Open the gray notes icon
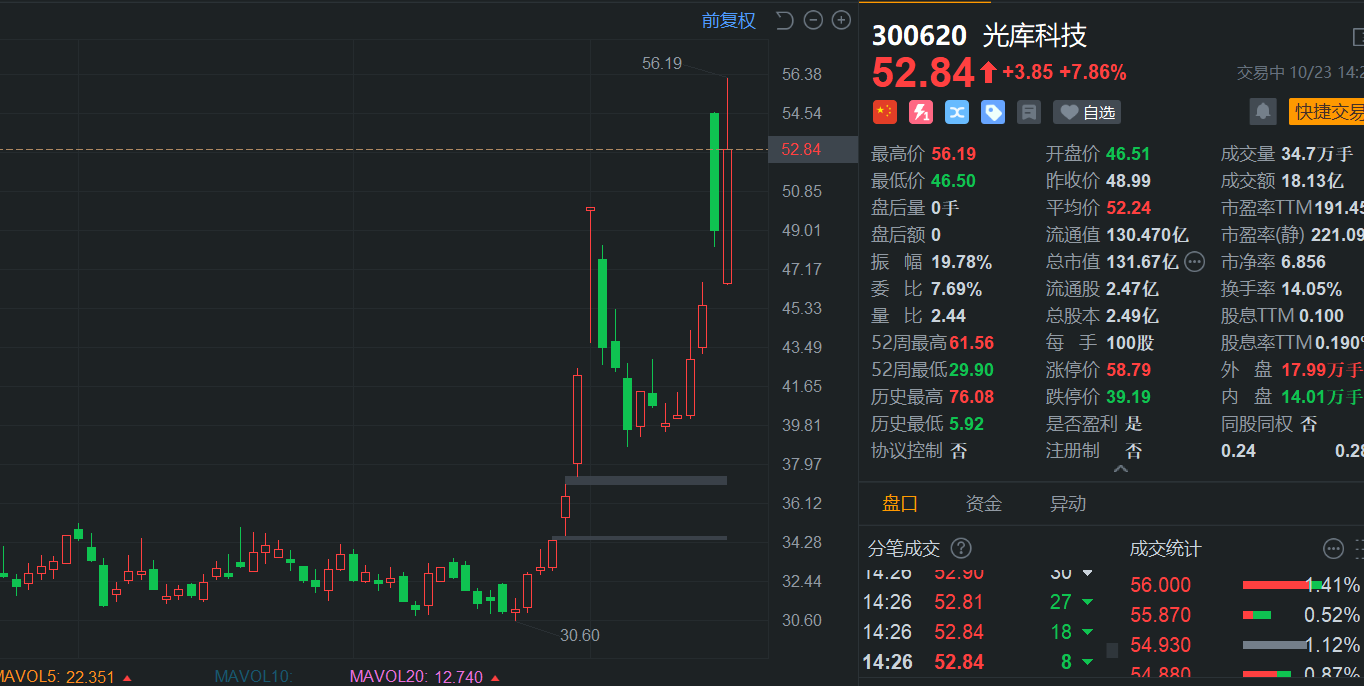 tap(1028, 112)
